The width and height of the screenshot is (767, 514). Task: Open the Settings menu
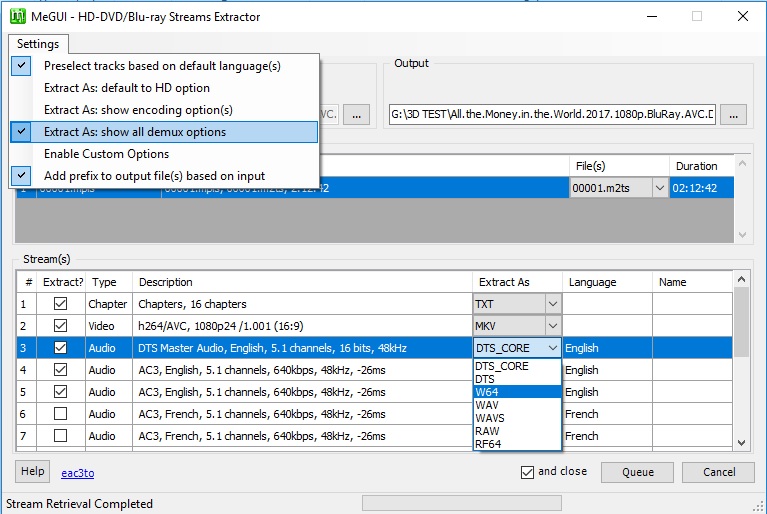tap(38, 44)
